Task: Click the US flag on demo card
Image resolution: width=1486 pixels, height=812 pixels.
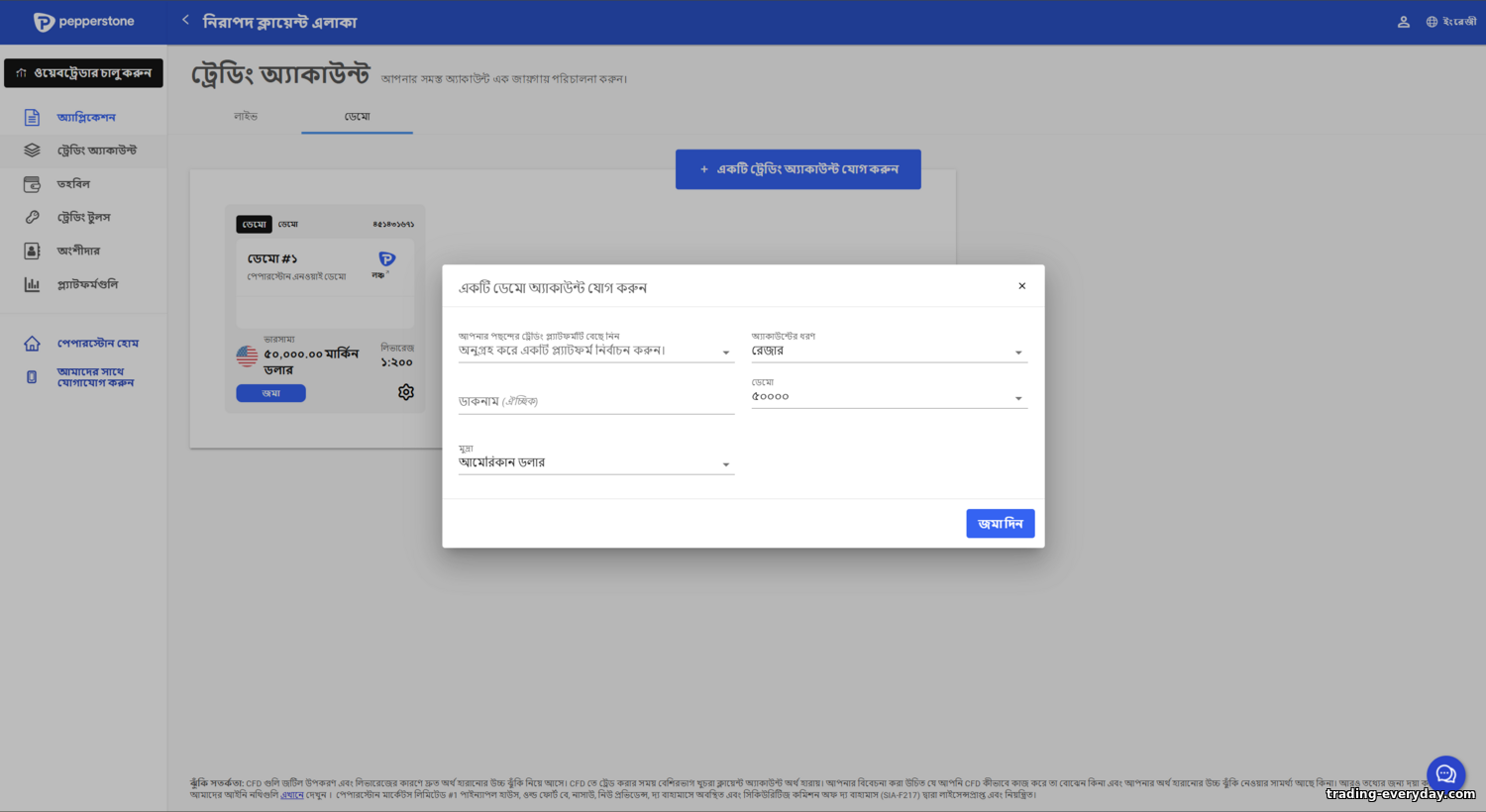Action: (x=247, y=355)
